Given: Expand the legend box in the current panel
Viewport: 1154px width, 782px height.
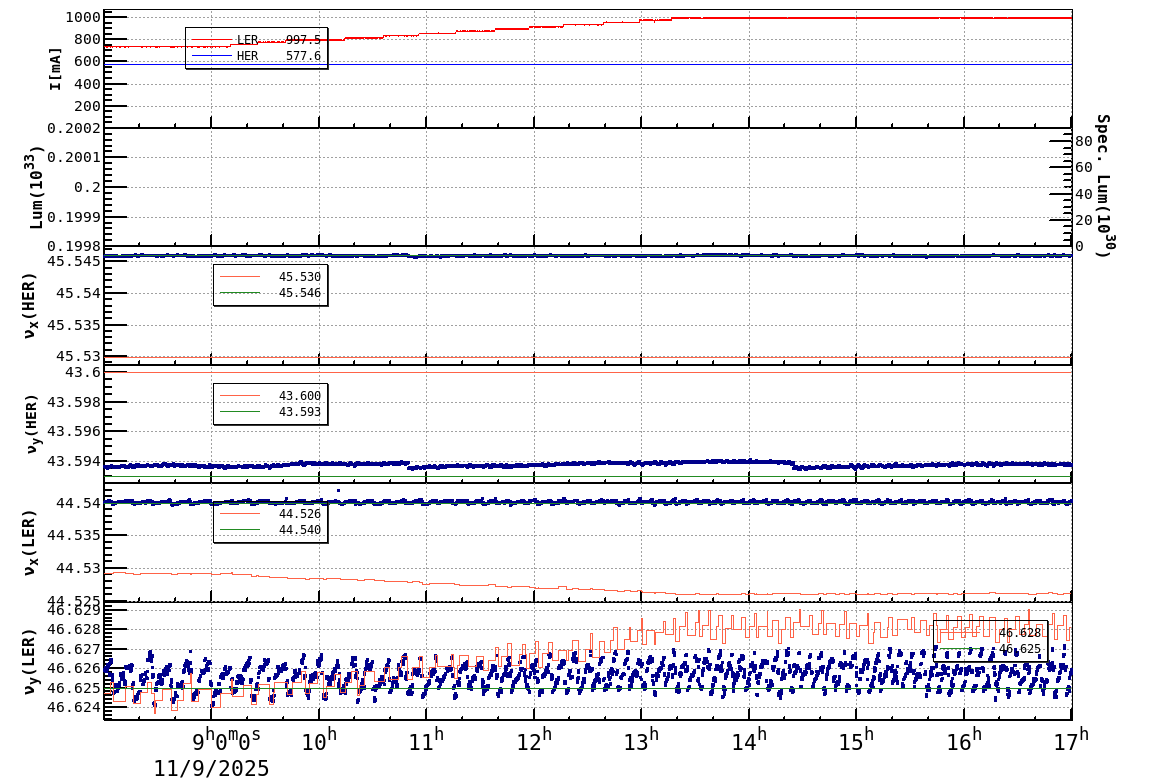Looking at the screenshot, I should coord(255,50).
